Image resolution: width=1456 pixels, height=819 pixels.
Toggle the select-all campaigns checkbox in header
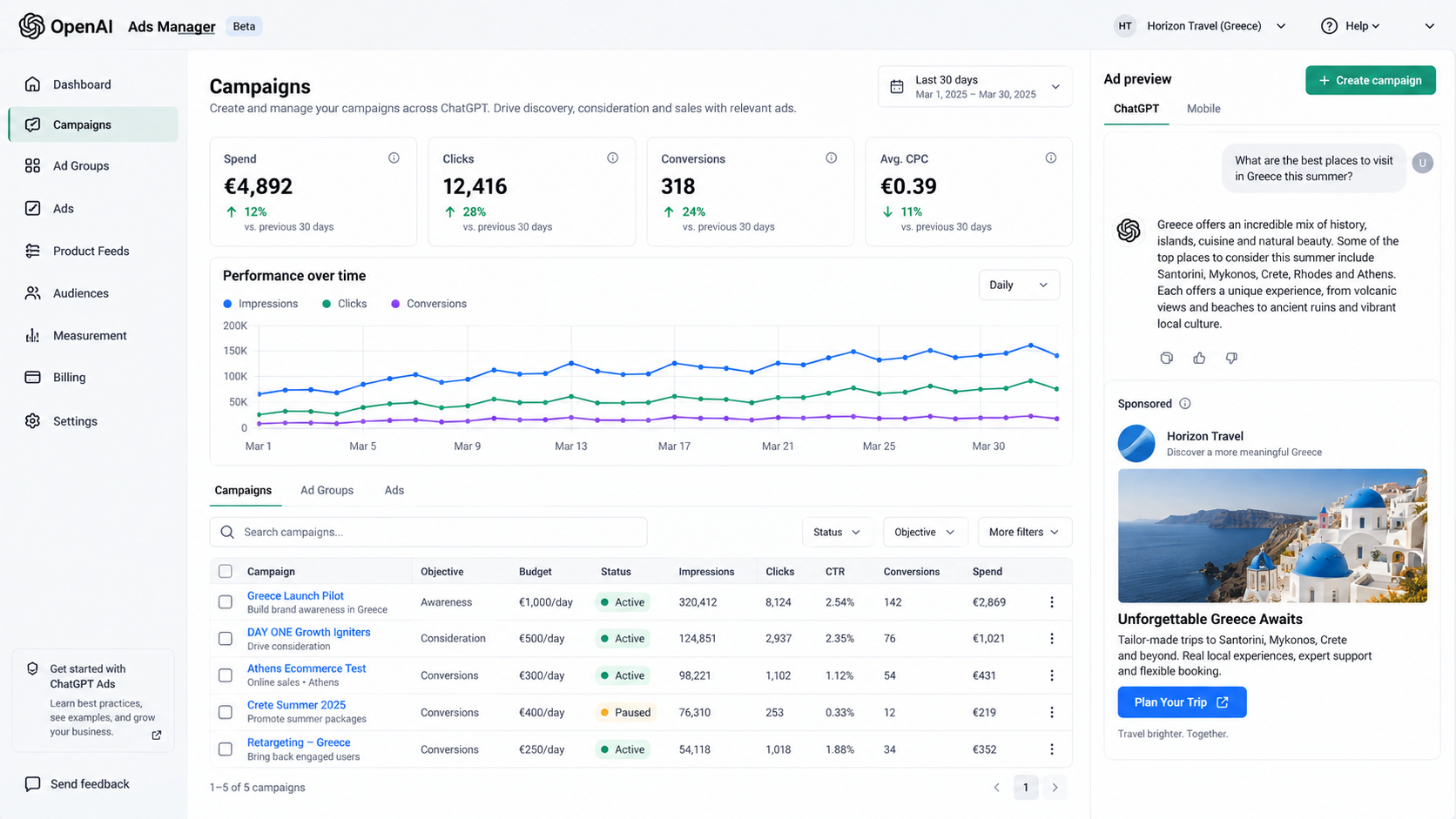tap(226, 572)
